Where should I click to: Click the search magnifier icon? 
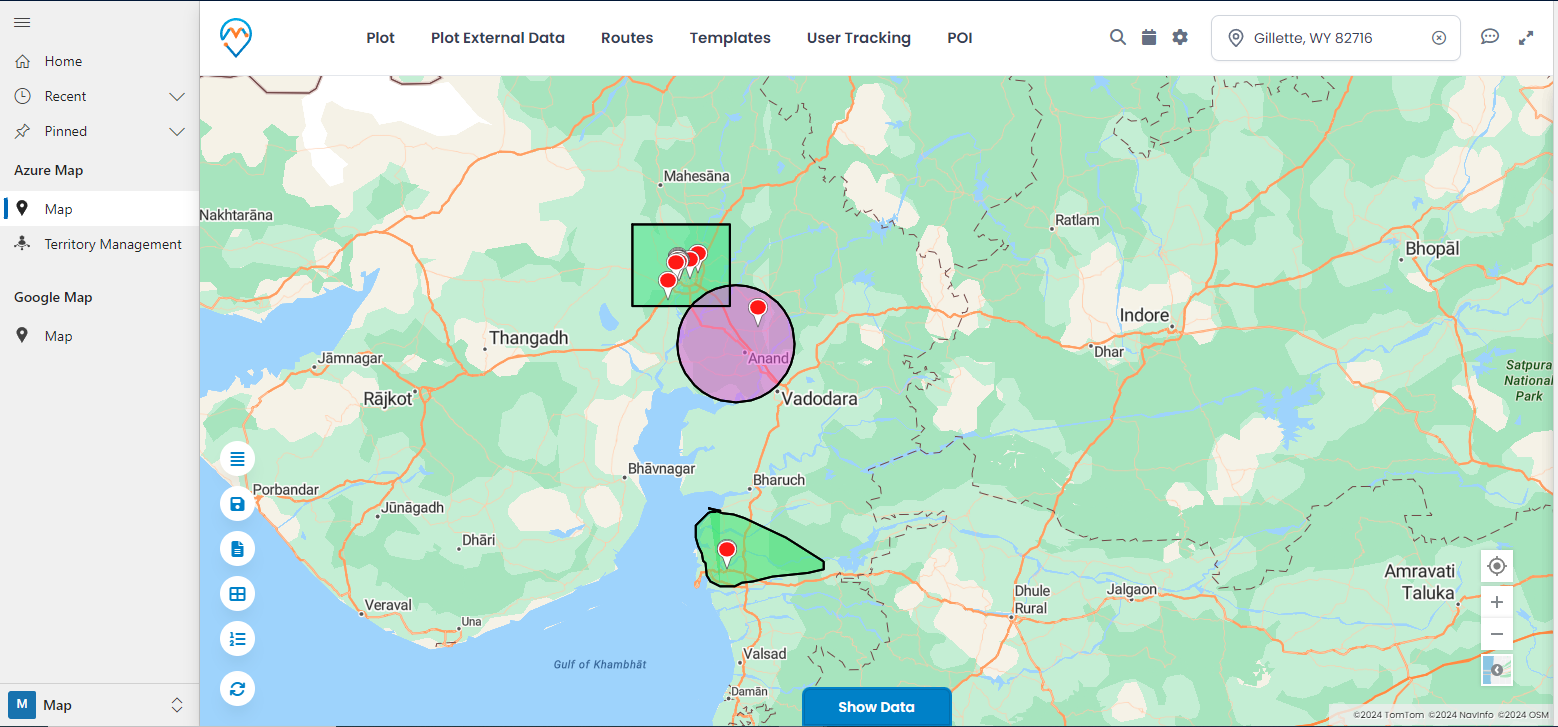(x=1118, y=37)
